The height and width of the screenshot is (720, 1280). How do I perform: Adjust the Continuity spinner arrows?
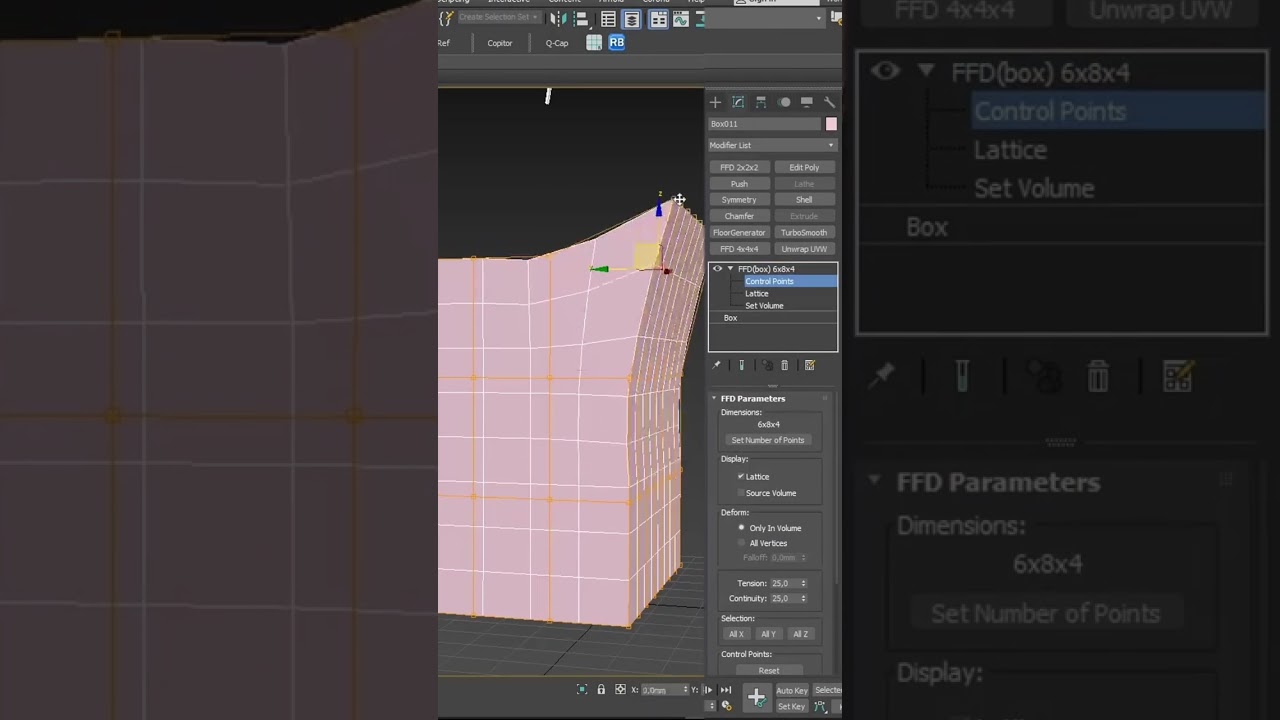(803, 598)
